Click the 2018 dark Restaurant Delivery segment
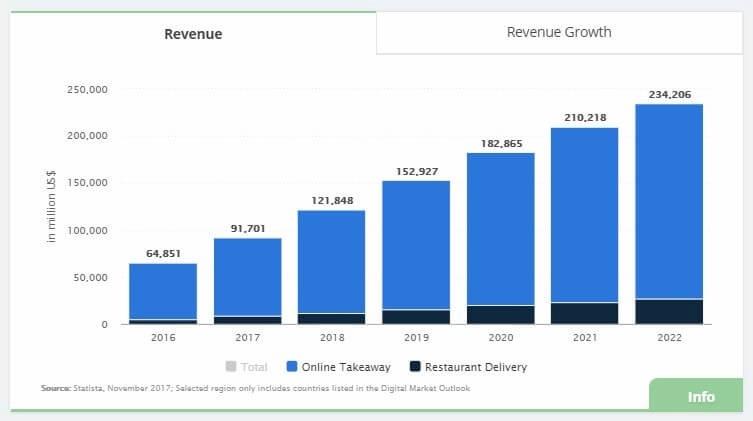 331,319
